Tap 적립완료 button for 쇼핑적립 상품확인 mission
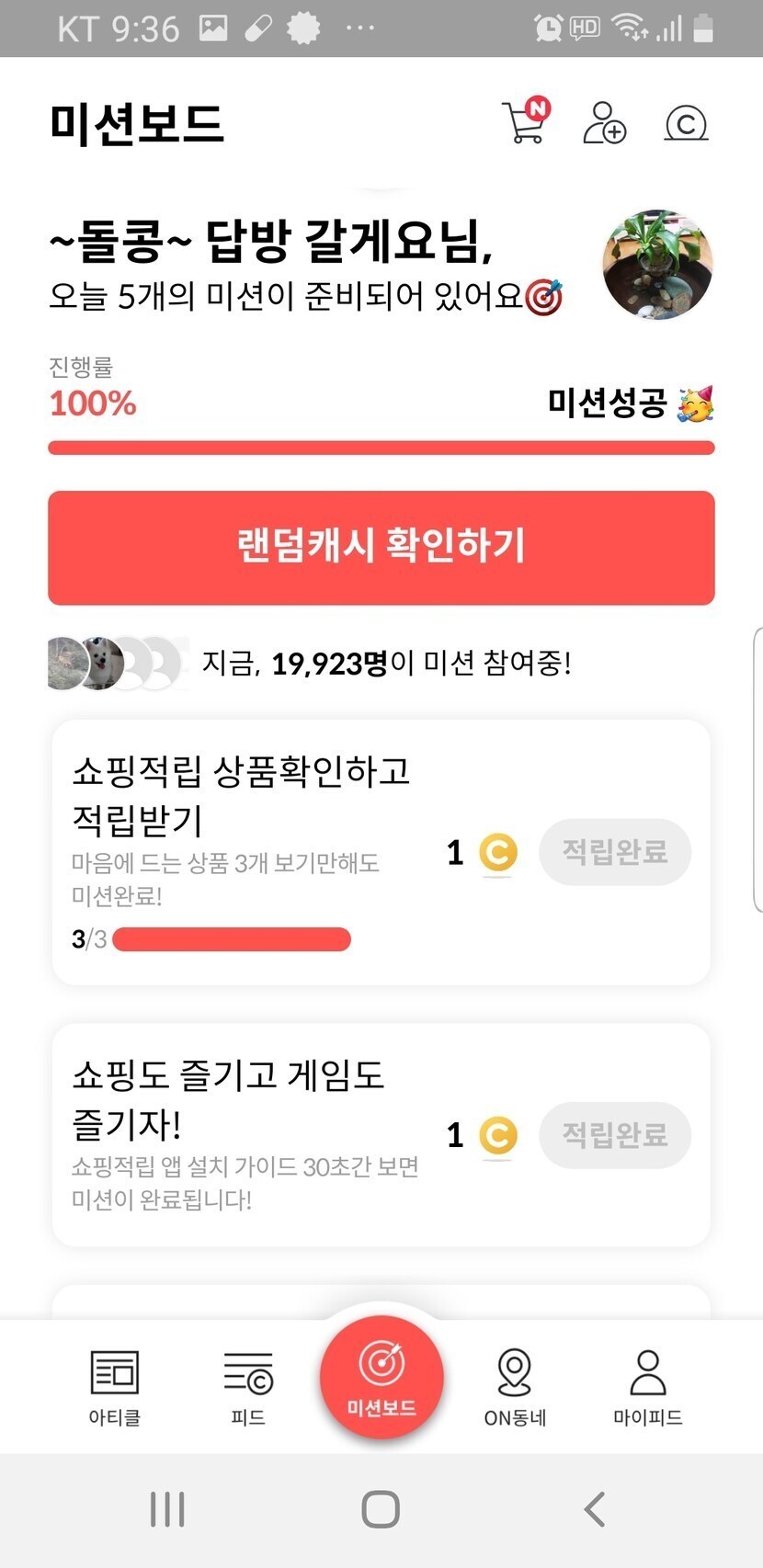 pyautogui.click(x=614, y=852)
